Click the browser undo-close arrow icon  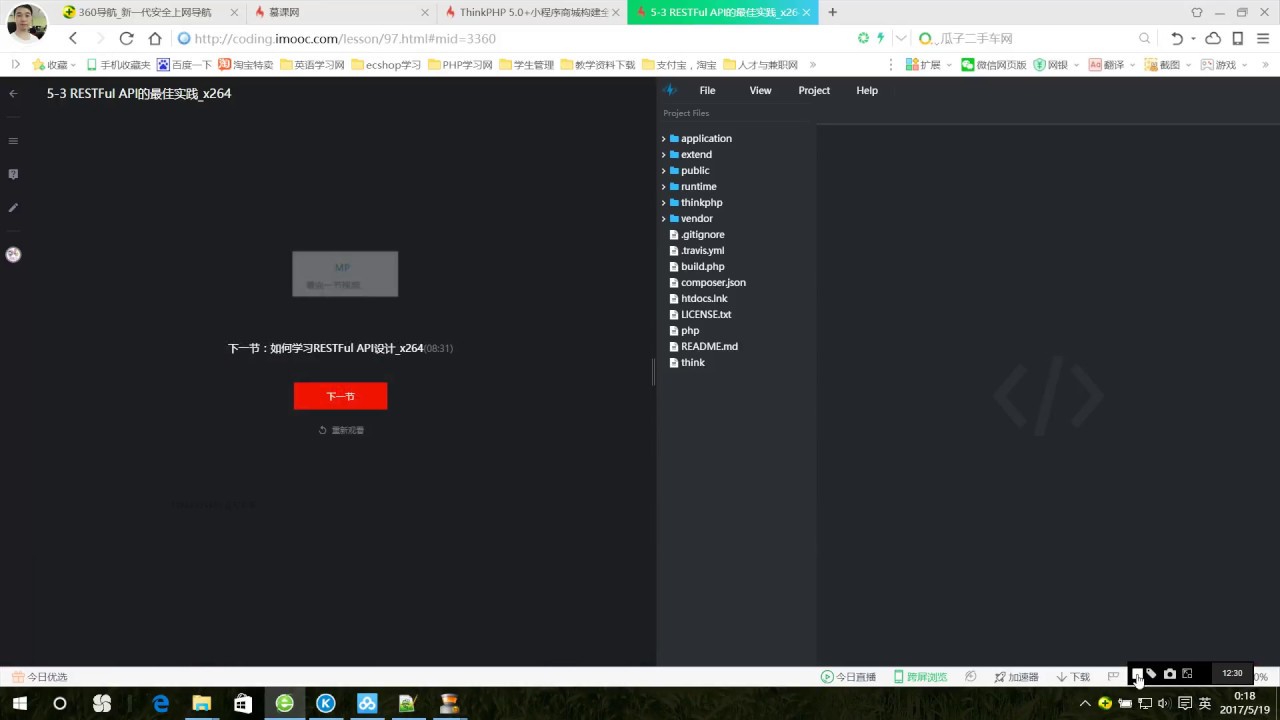1177,38
